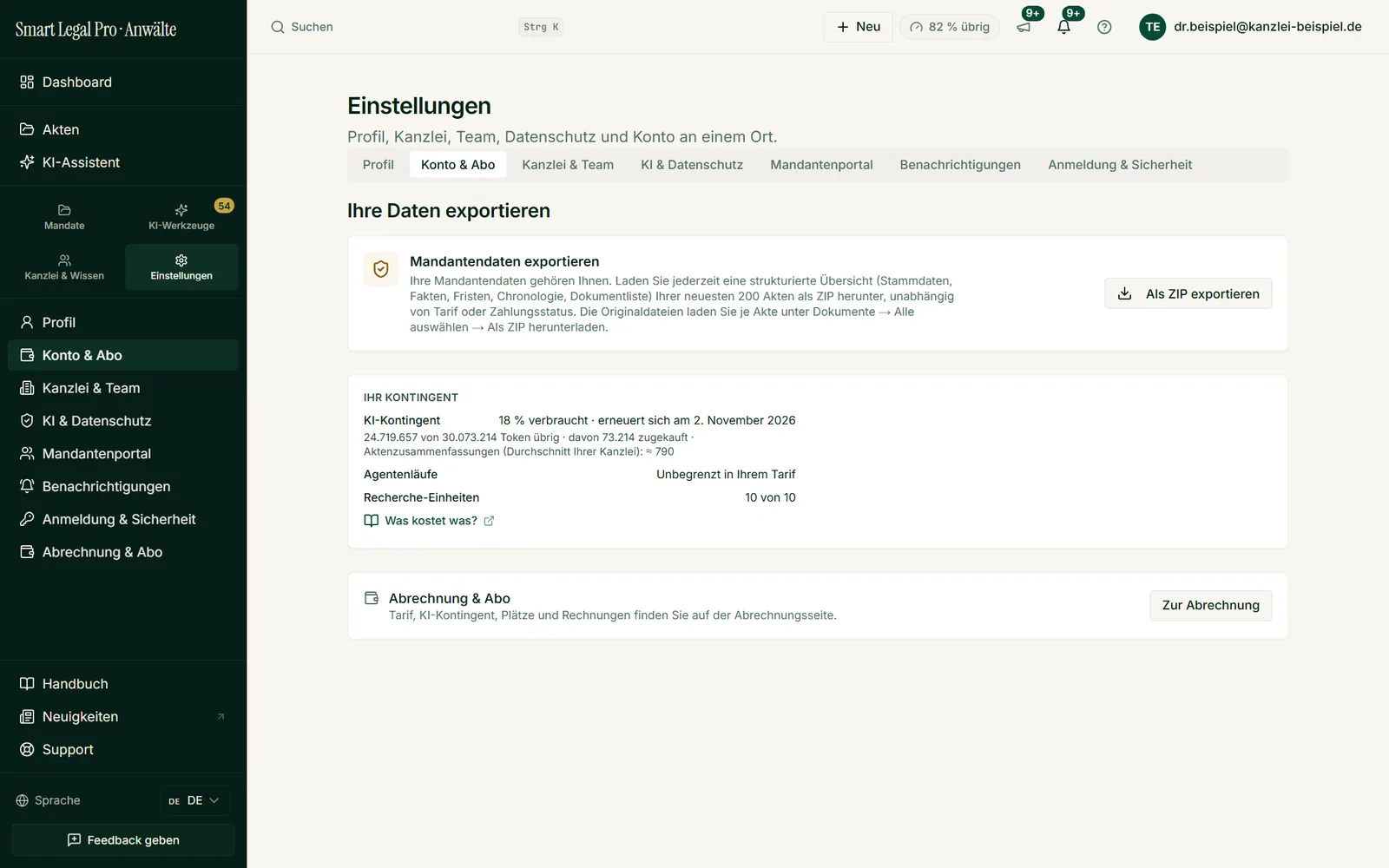Screen dimensions: 1389x868
Task: Click the TE user avatar
Action: (1152, 27)
